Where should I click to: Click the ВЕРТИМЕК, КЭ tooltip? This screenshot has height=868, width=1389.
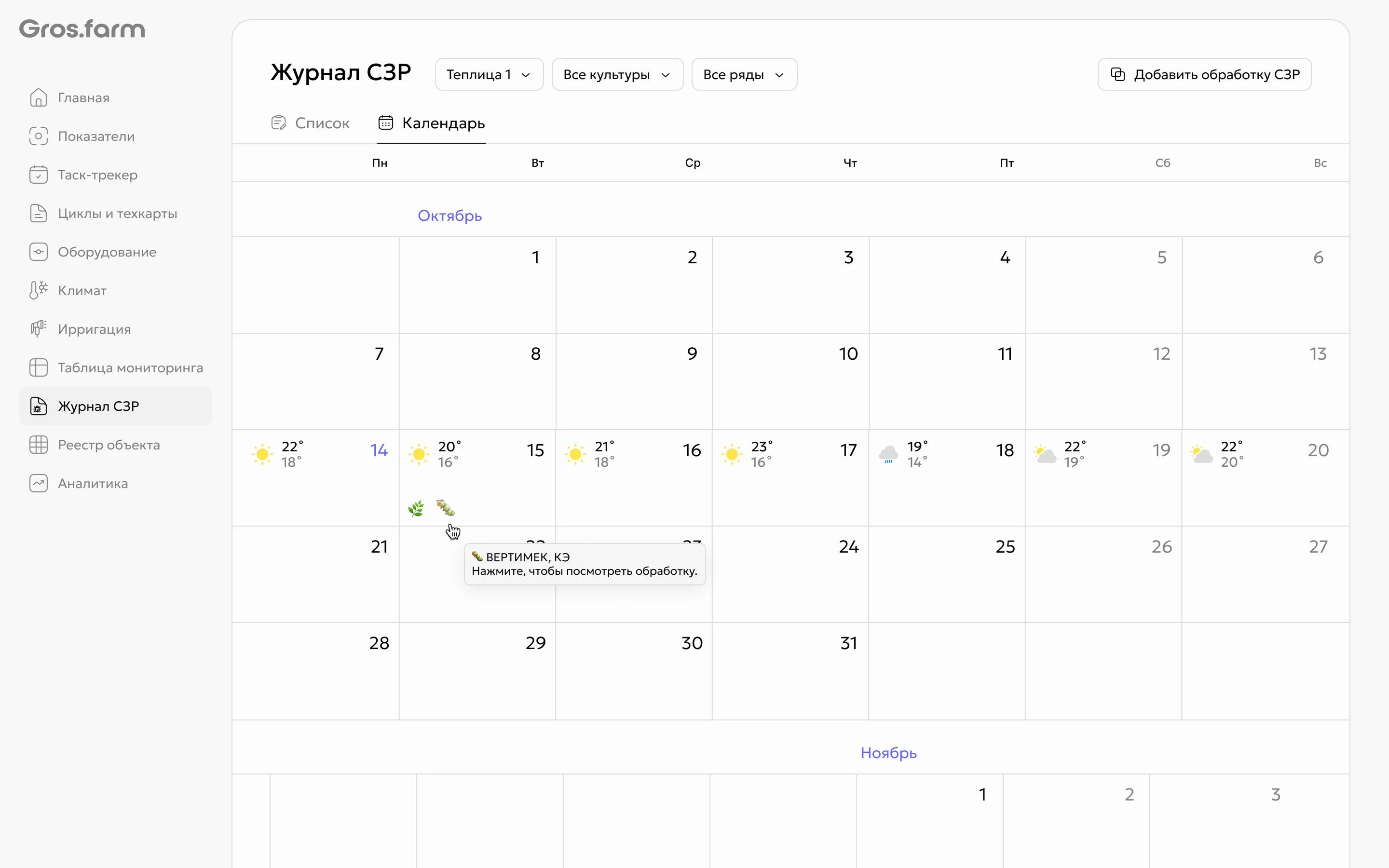pos(585,564)
